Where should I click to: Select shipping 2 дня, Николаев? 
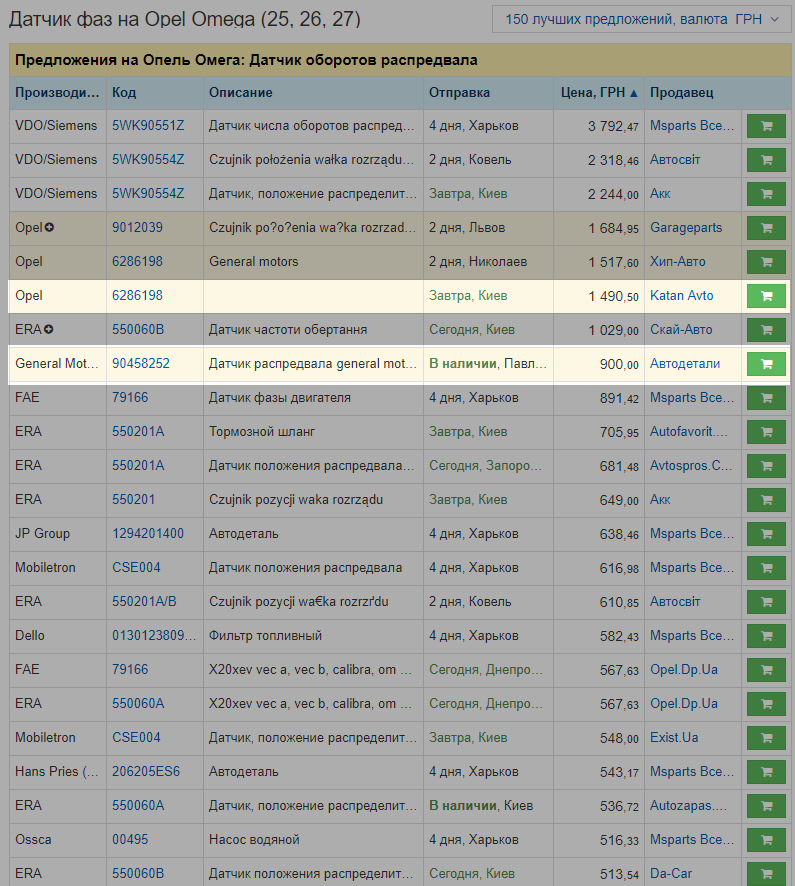point(477,262)
